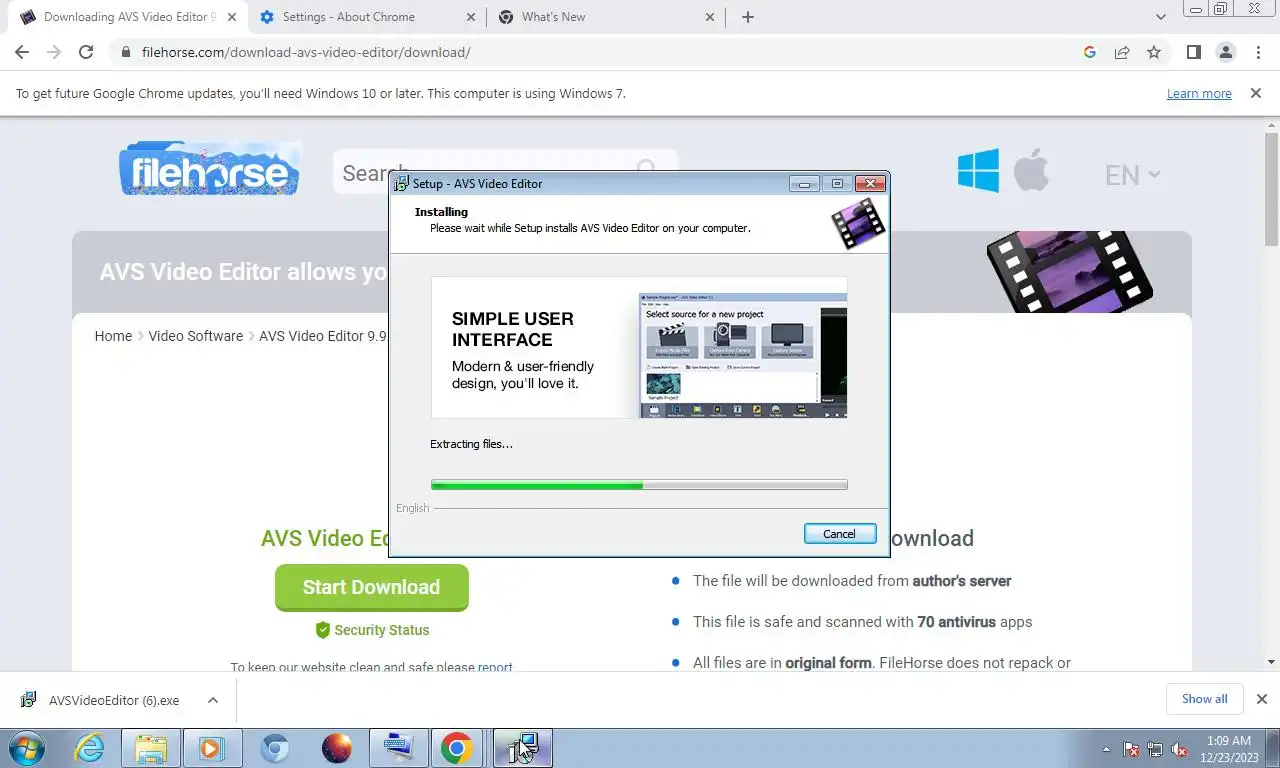Click the installer progress bar
The height and width of the screenshot is (768, 1280).
click(x=639, y=485)
